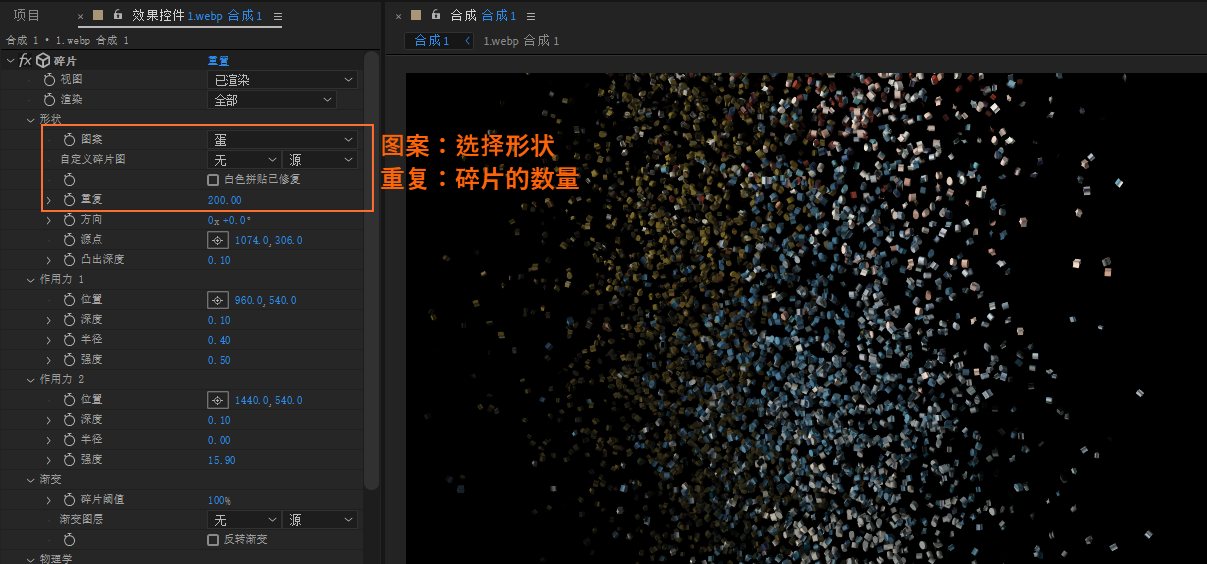
Task: Toggle stopwatch for 图案 property
Action: [69, 139]
